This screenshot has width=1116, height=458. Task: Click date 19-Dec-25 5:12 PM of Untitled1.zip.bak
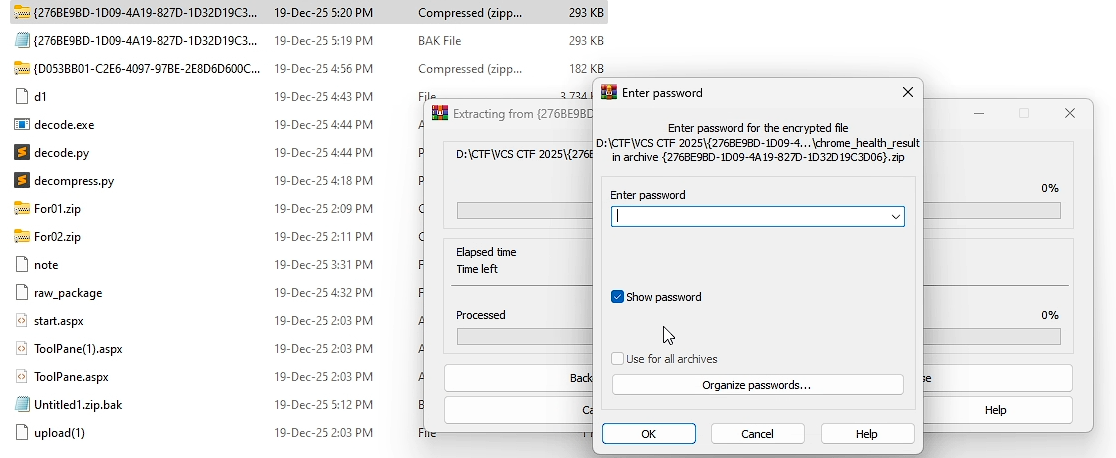[x=323, y=405]
